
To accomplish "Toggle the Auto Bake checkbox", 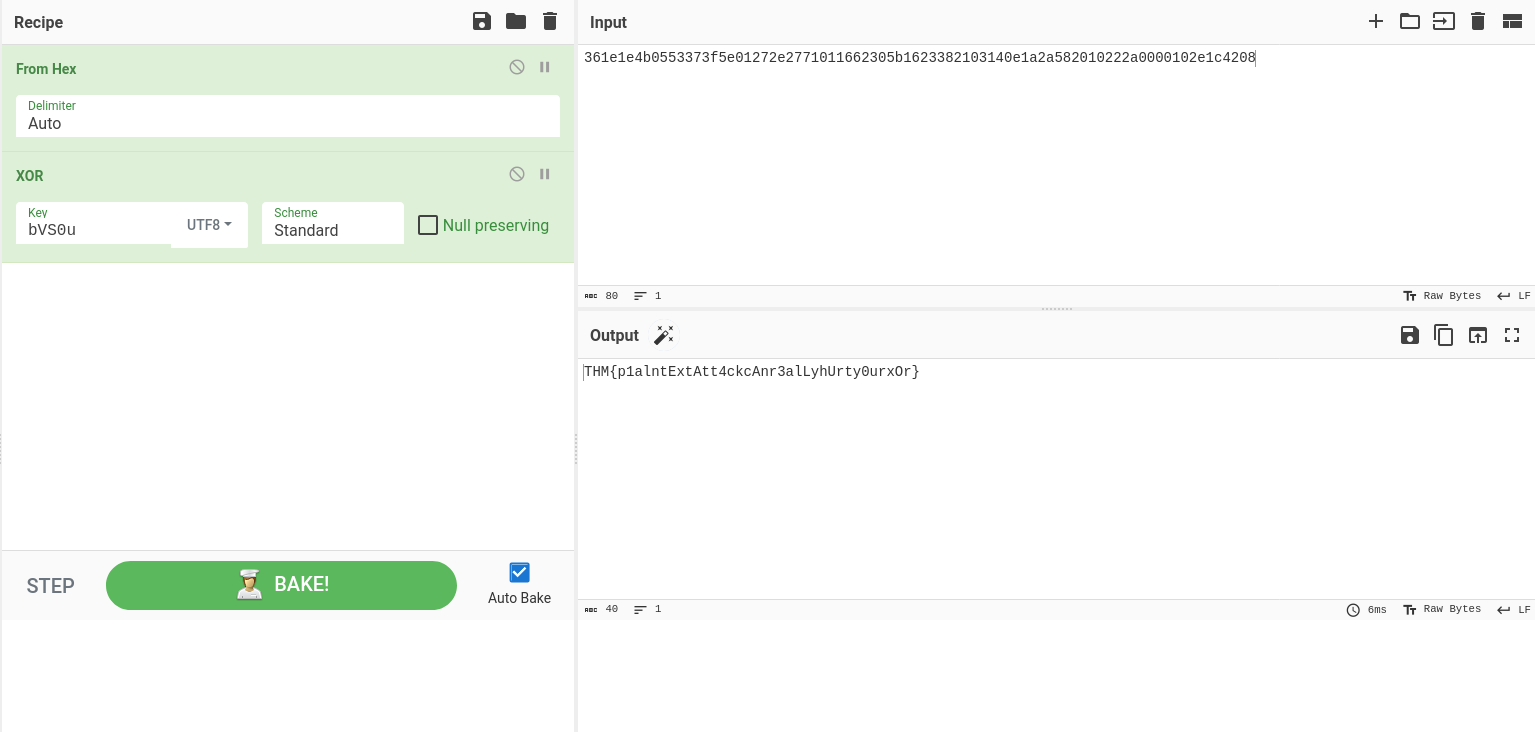I will pyautogui.click(x=519, y=573).
